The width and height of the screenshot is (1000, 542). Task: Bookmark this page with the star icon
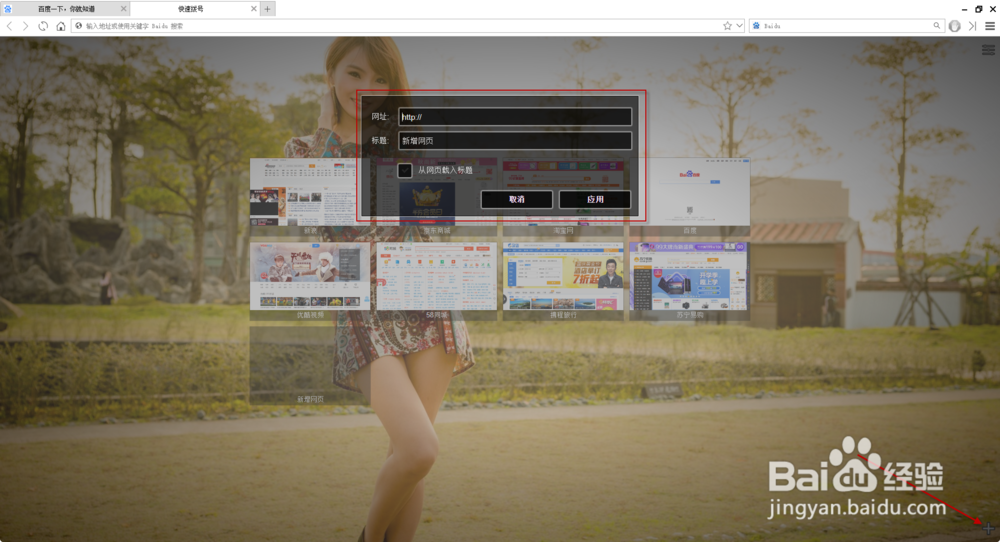click(727, 26)
